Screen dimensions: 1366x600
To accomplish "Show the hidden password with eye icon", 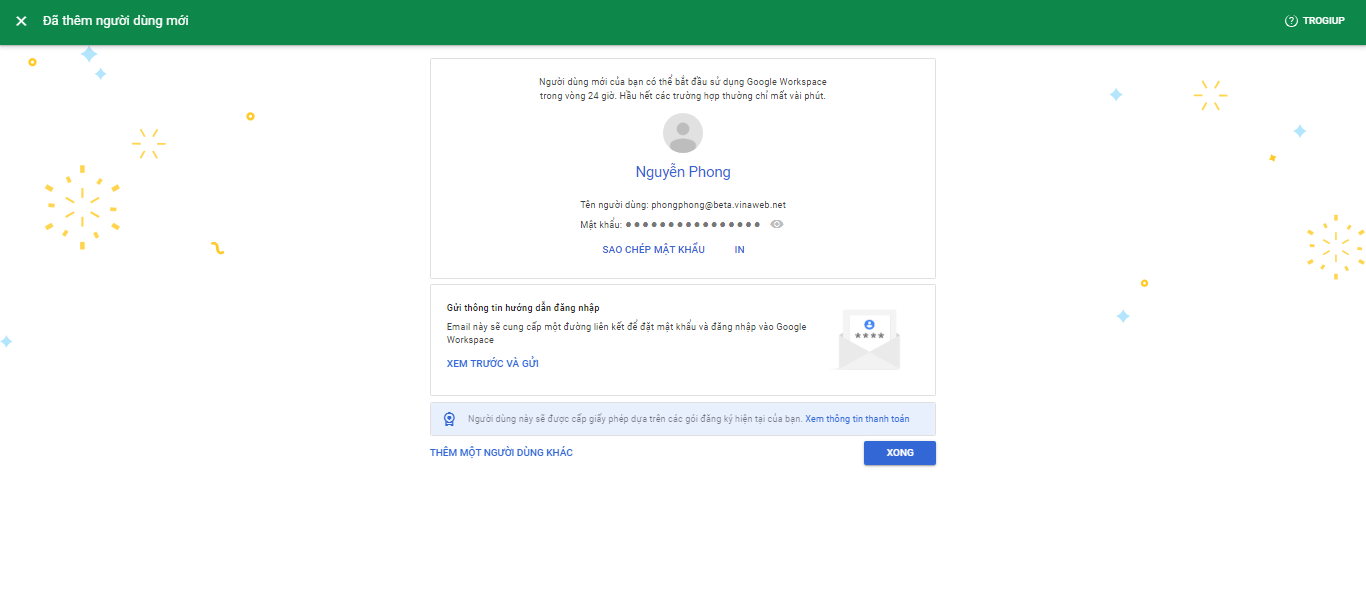I will tap(777, 224).
